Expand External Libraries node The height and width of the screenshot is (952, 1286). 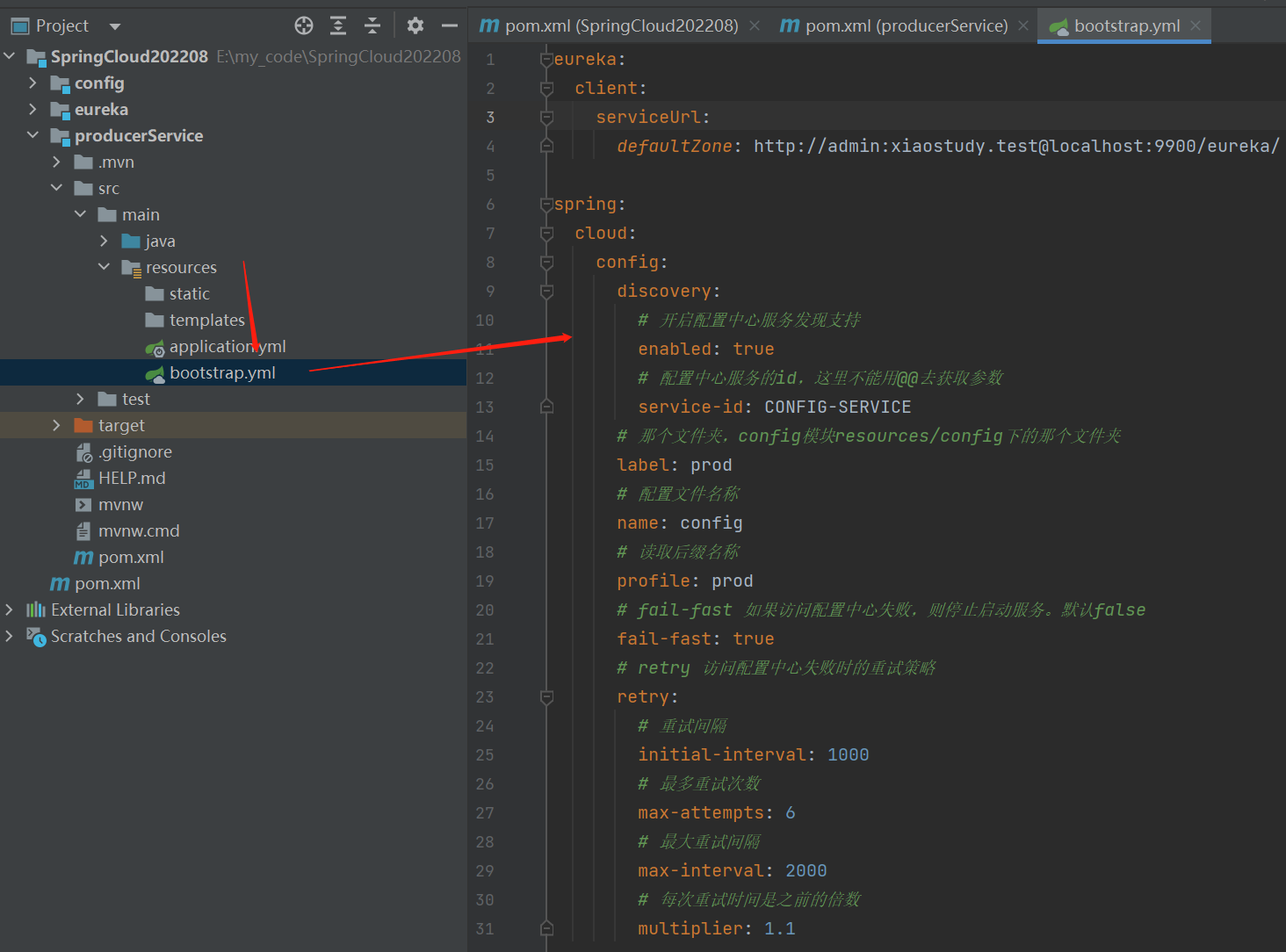click(x=10, y=609)
